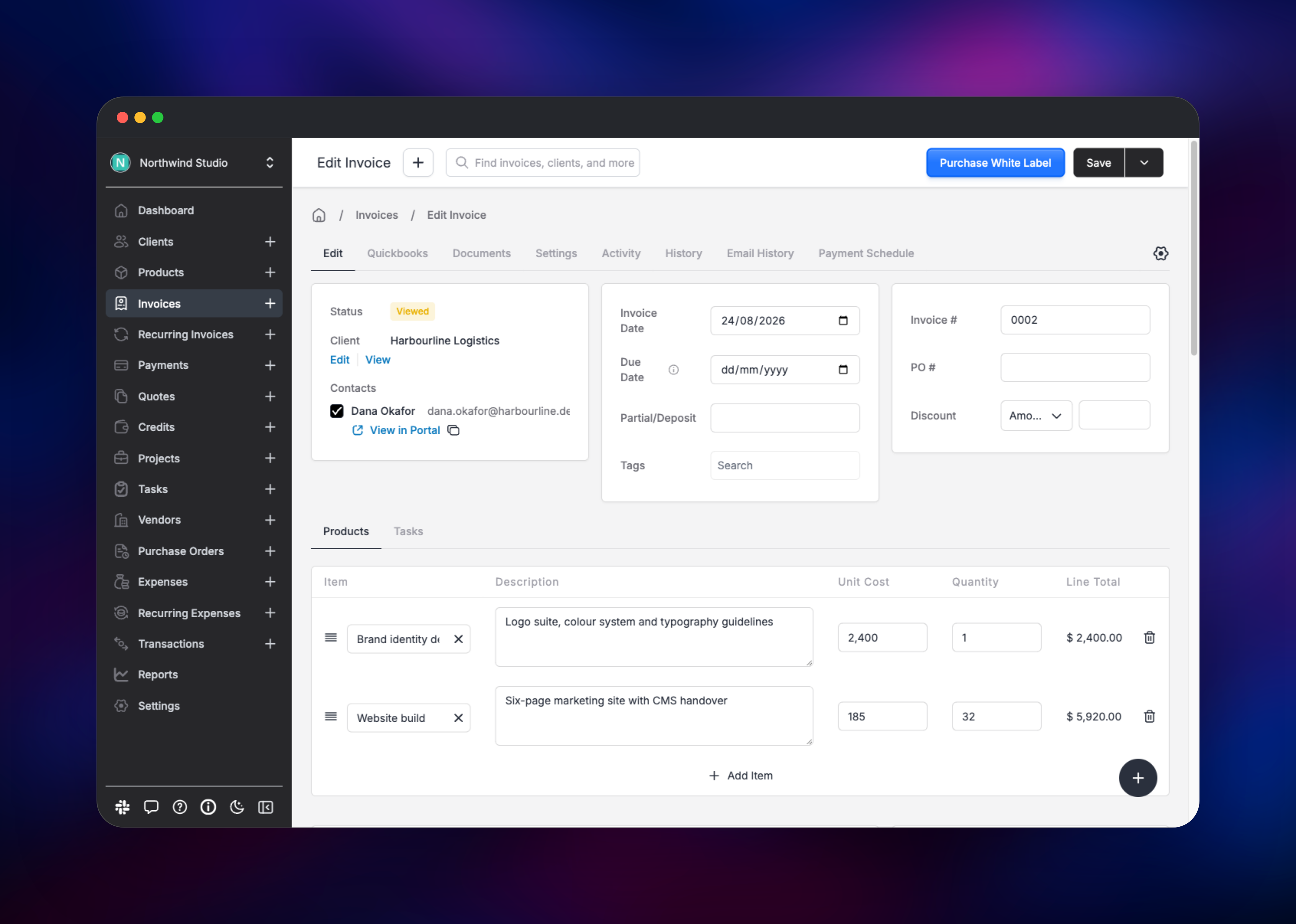This screenshot has width=1296, height=924.
Task: Collapse the sidebar with the panel icon
Action: click(x=266, y=807)
